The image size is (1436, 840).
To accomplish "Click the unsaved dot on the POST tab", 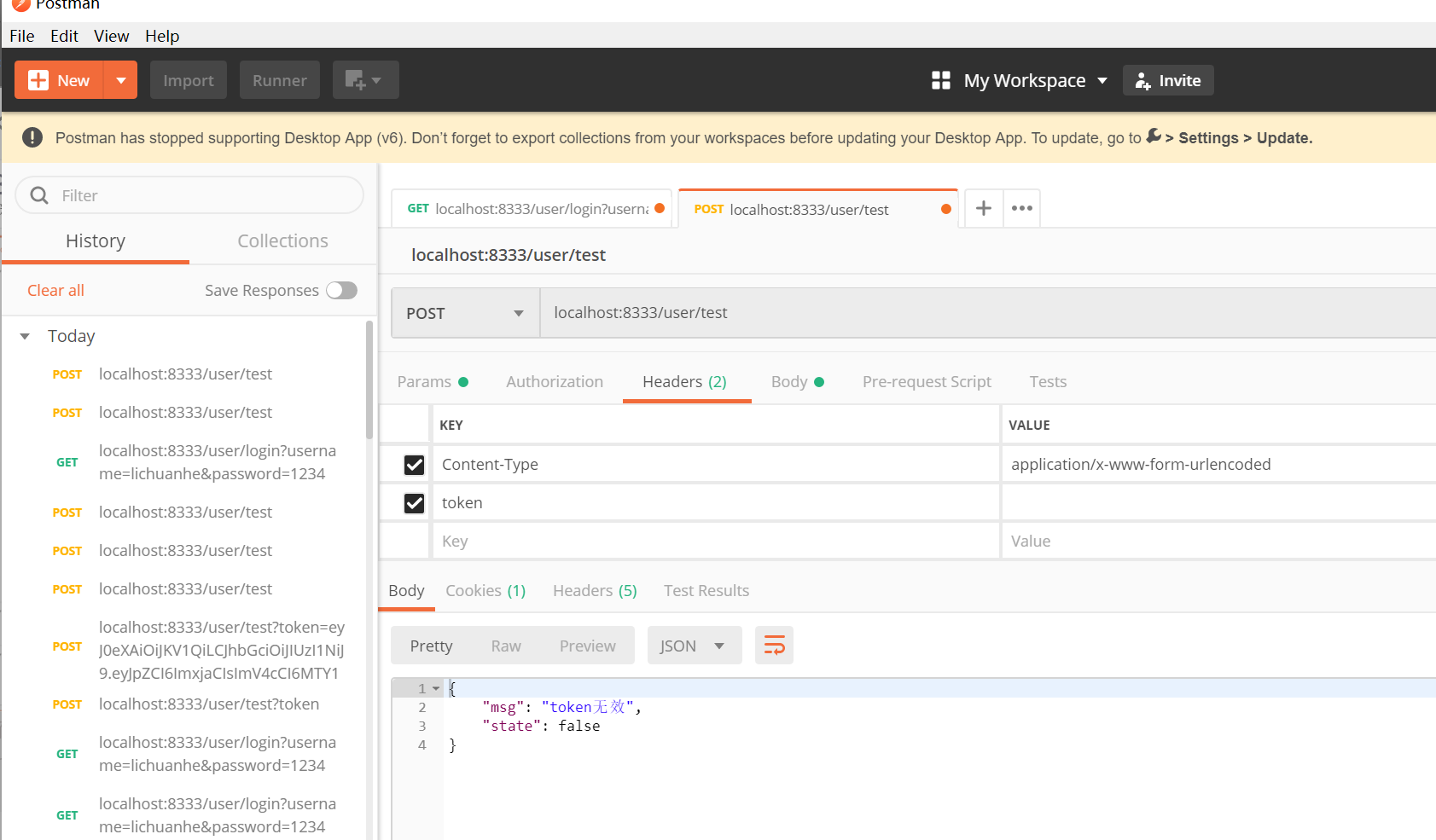I will click(x=945, y=209).
